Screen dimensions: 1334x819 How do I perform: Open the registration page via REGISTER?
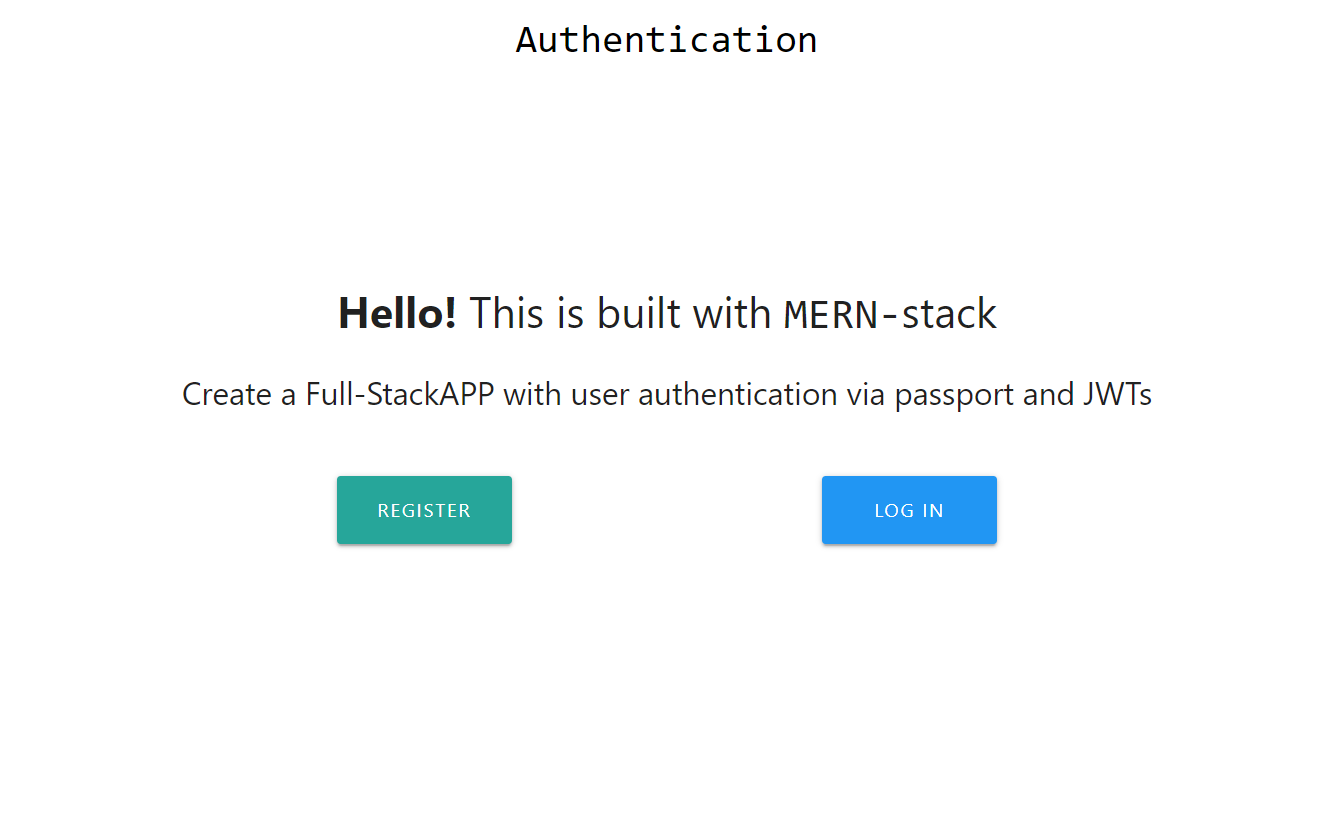(424, 510)
